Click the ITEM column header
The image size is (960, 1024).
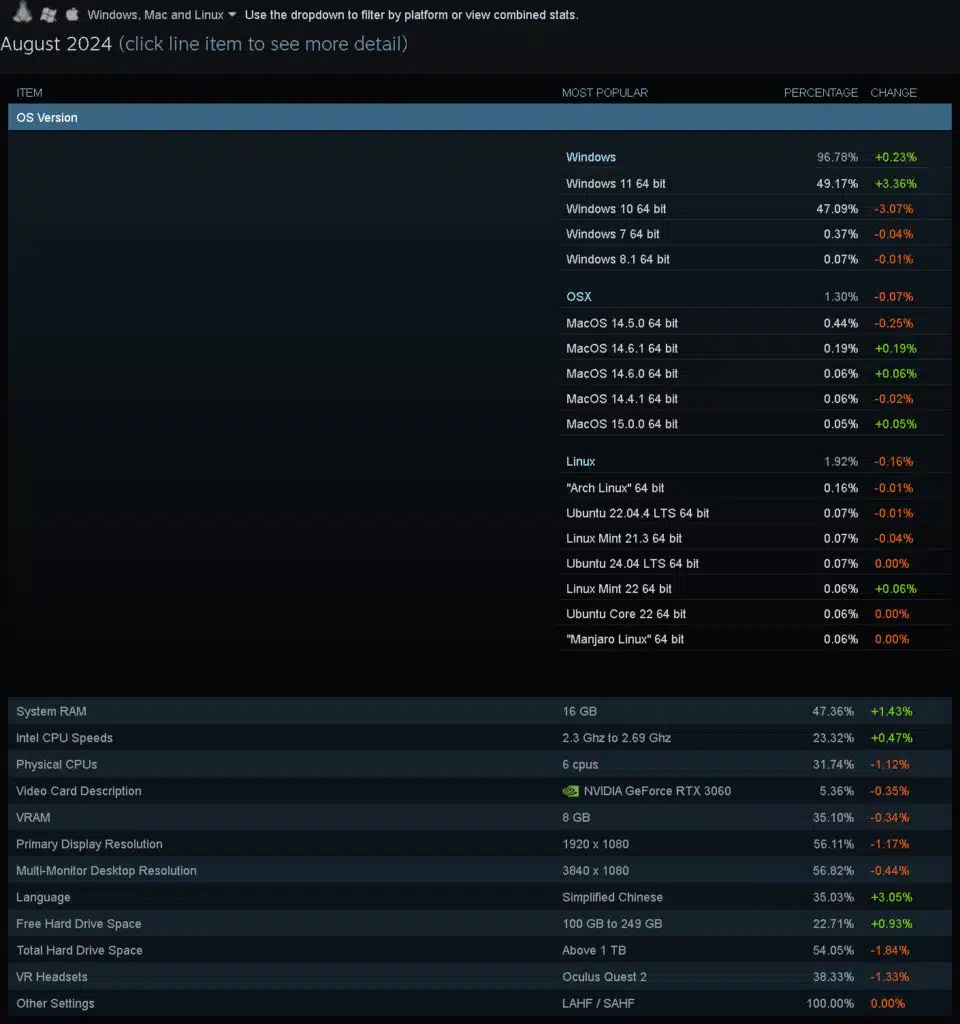(x=29, y=93)
